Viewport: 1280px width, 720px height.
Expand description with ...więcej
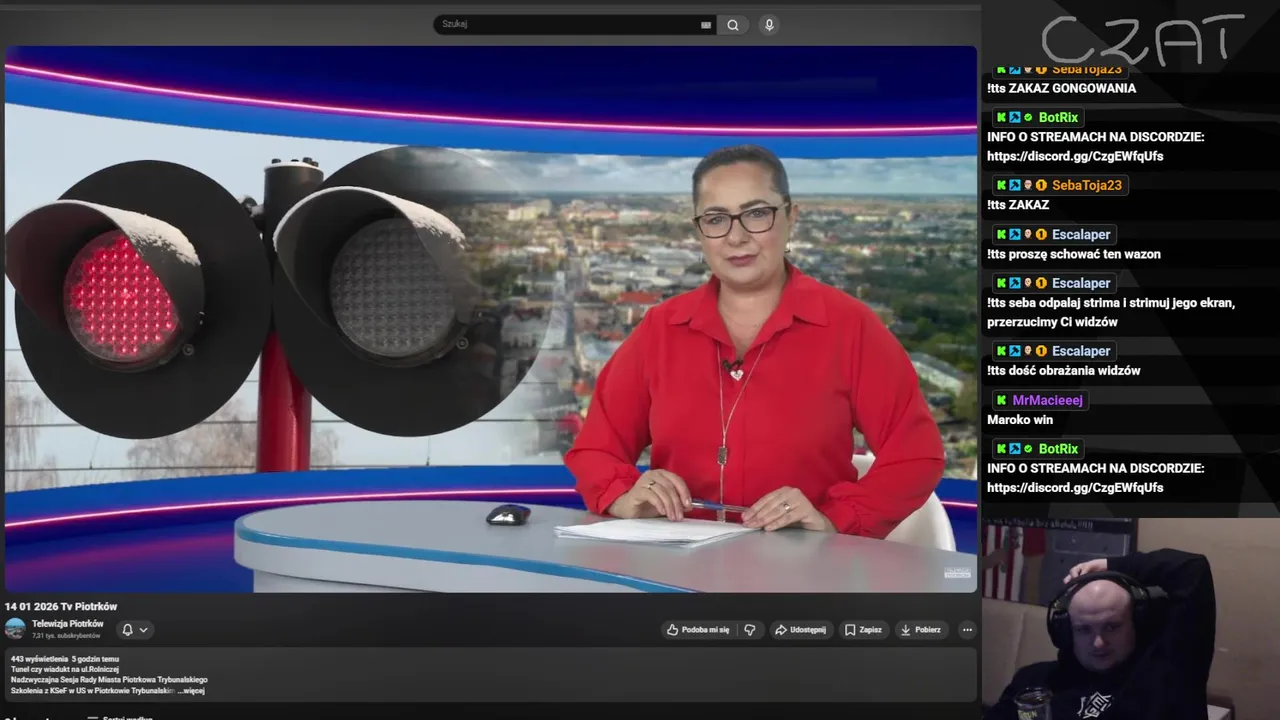(x=191, y=691)
